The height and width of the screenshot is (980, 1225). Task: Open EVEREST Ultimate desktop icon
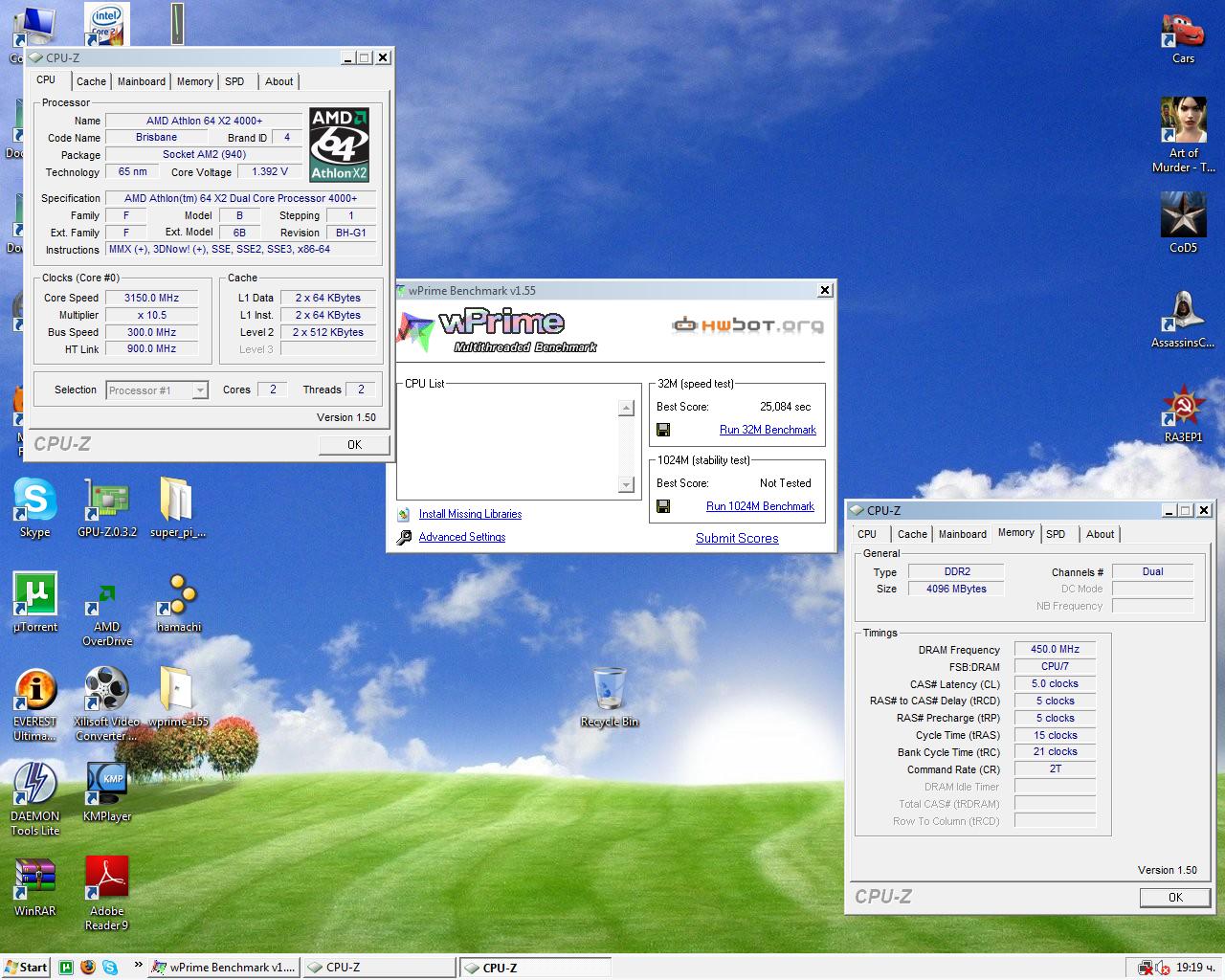pyautogui.click(x=35, y=703)
